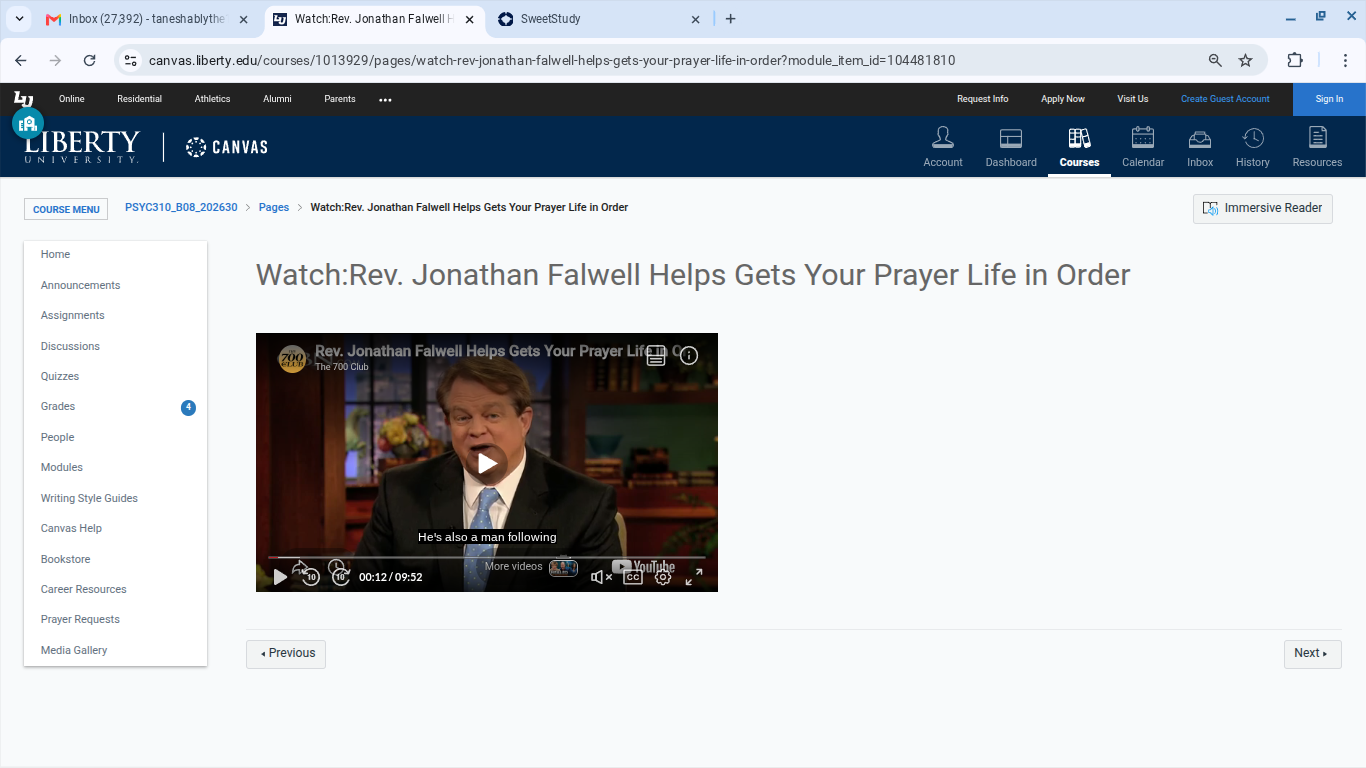This screenshot has width=1366, height=768.
Task: Toggle closed captions CC button
Action: click(633, 577)
